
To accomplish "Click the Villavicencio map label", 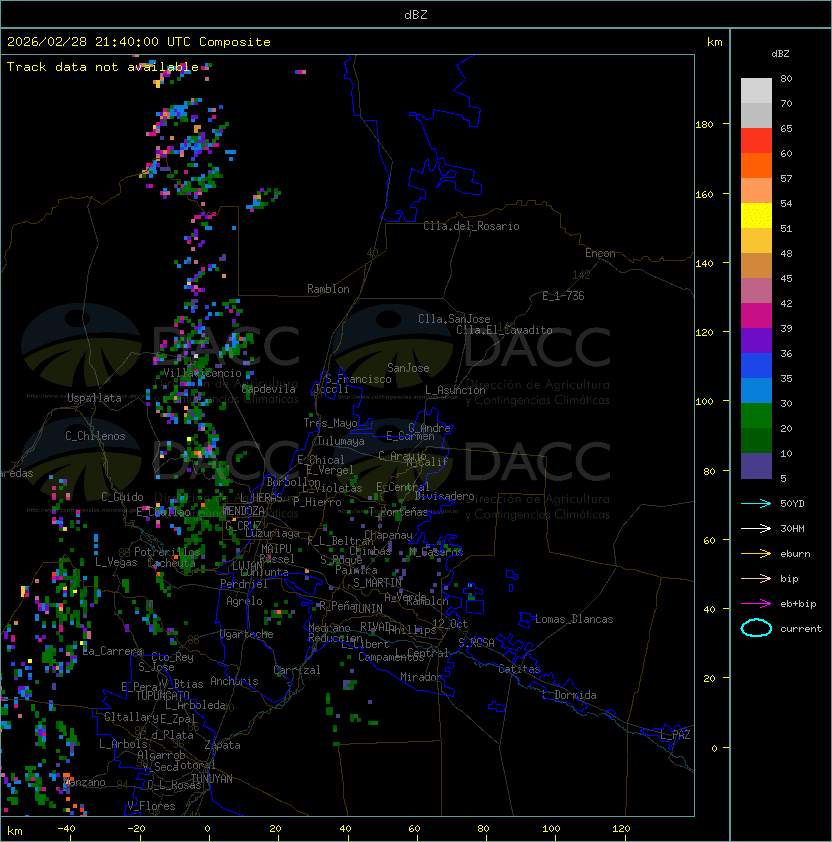I will point(202,373).
